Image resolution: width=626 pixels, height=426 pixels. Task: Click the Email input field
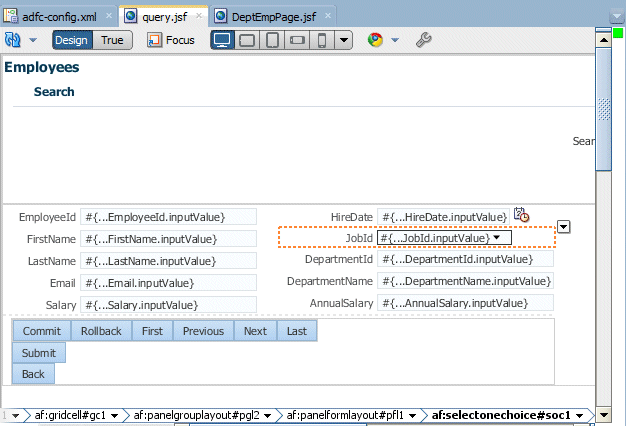[x=168, y=283]
